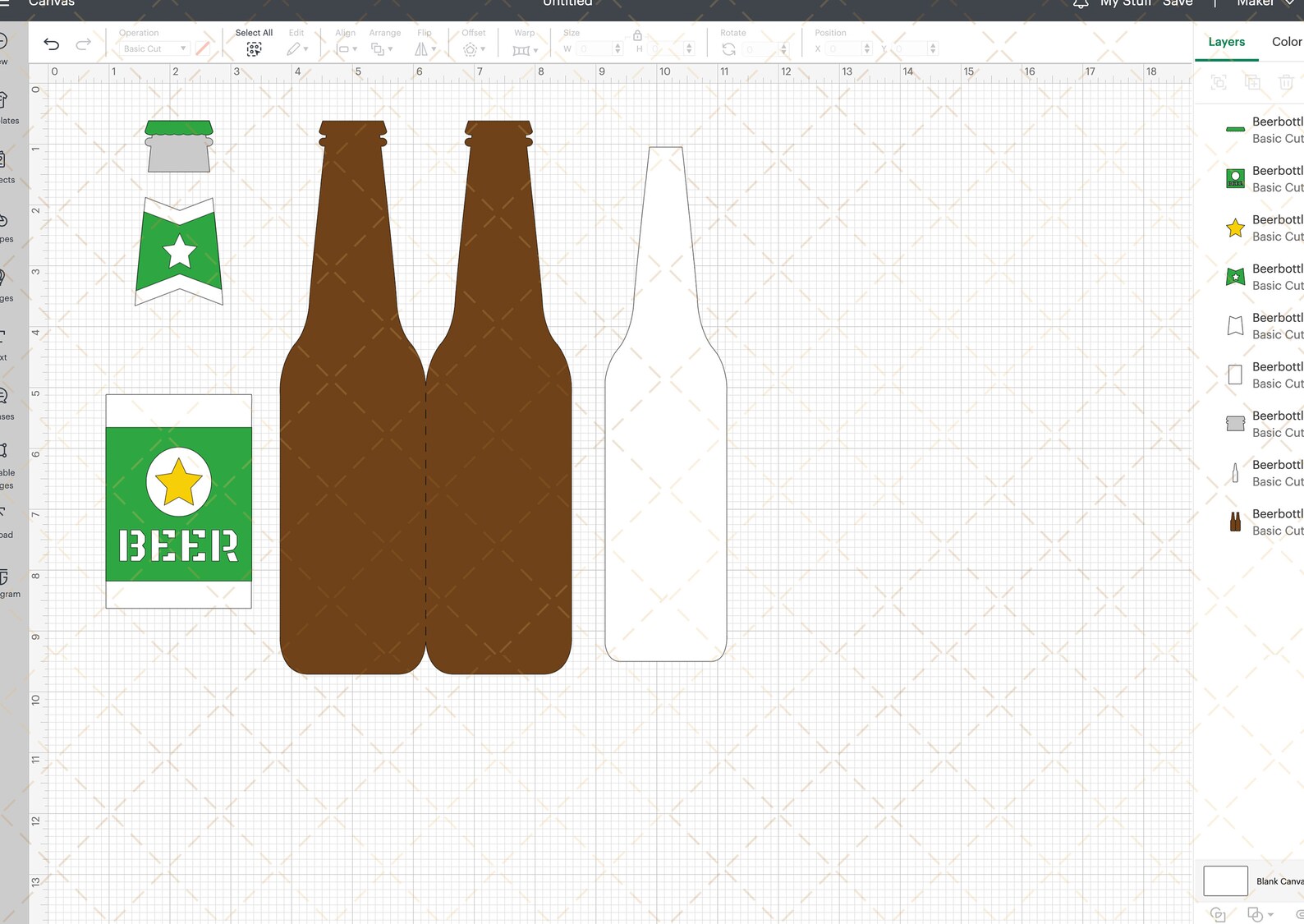Switch to the Color Sync tab
This screenshot has width=1304, height=924.
click(x=1286, y=42)
